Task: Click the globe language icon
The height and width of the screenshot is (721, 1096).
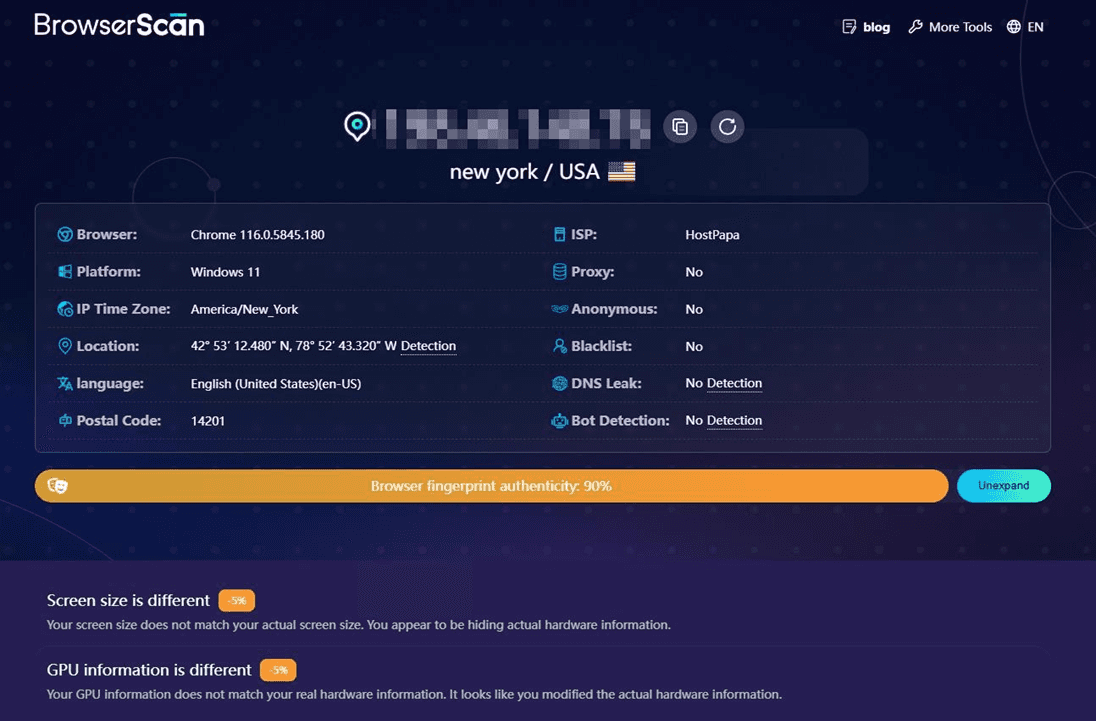Action: (1014, 27)
